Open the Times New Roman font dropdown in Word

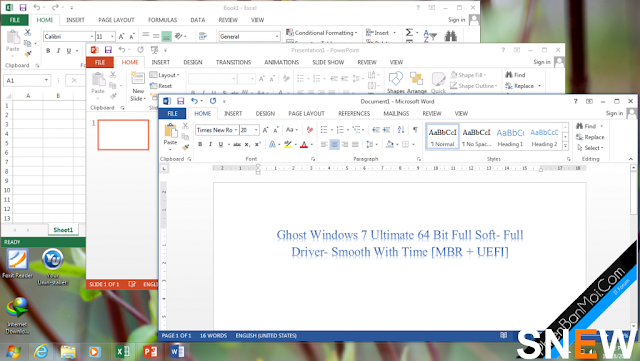pyautogui.click(x=236, y=130)
